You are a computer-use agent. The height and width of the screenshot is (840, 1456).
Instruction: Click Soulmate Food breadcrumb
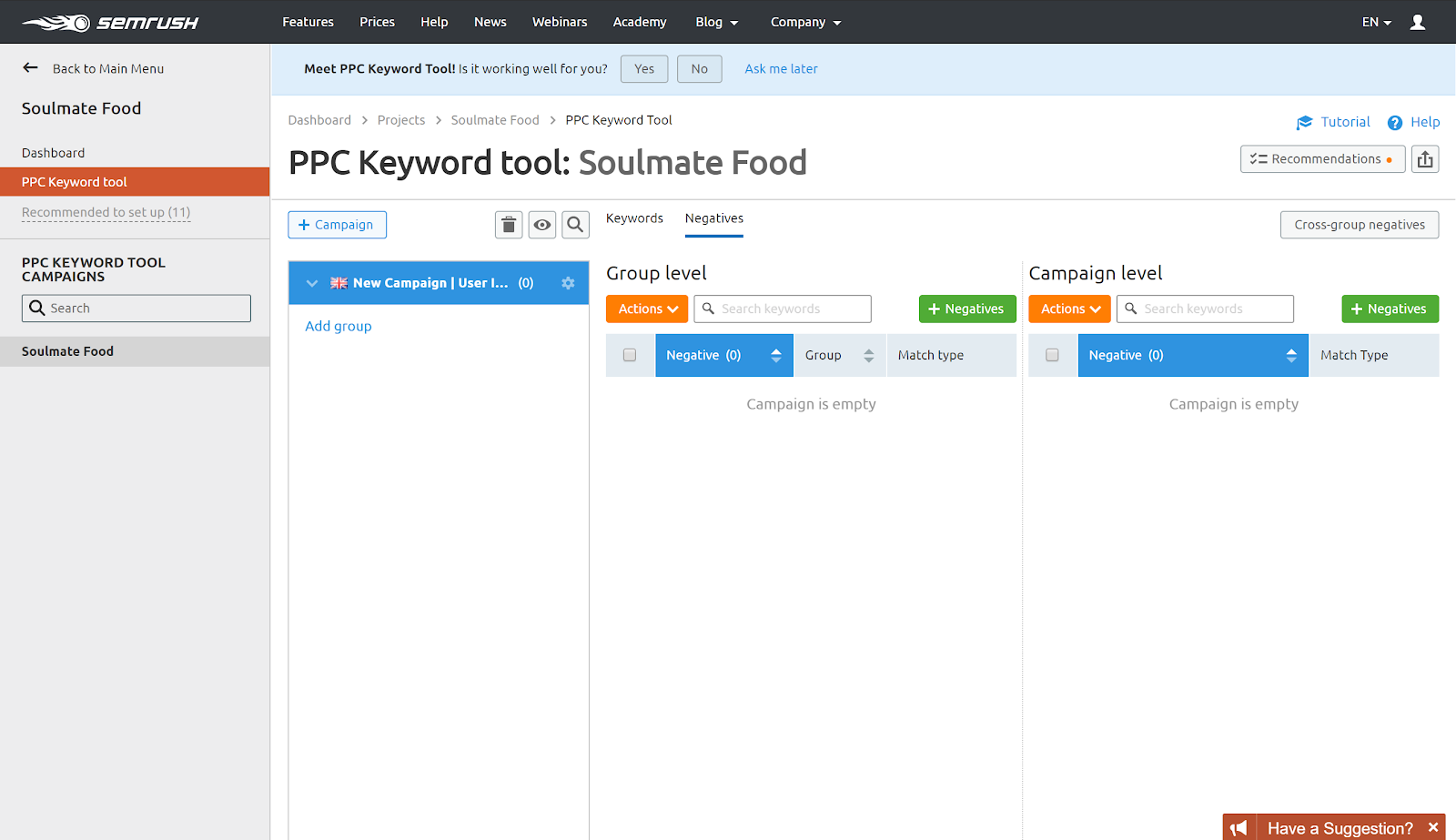click(495, 120)
